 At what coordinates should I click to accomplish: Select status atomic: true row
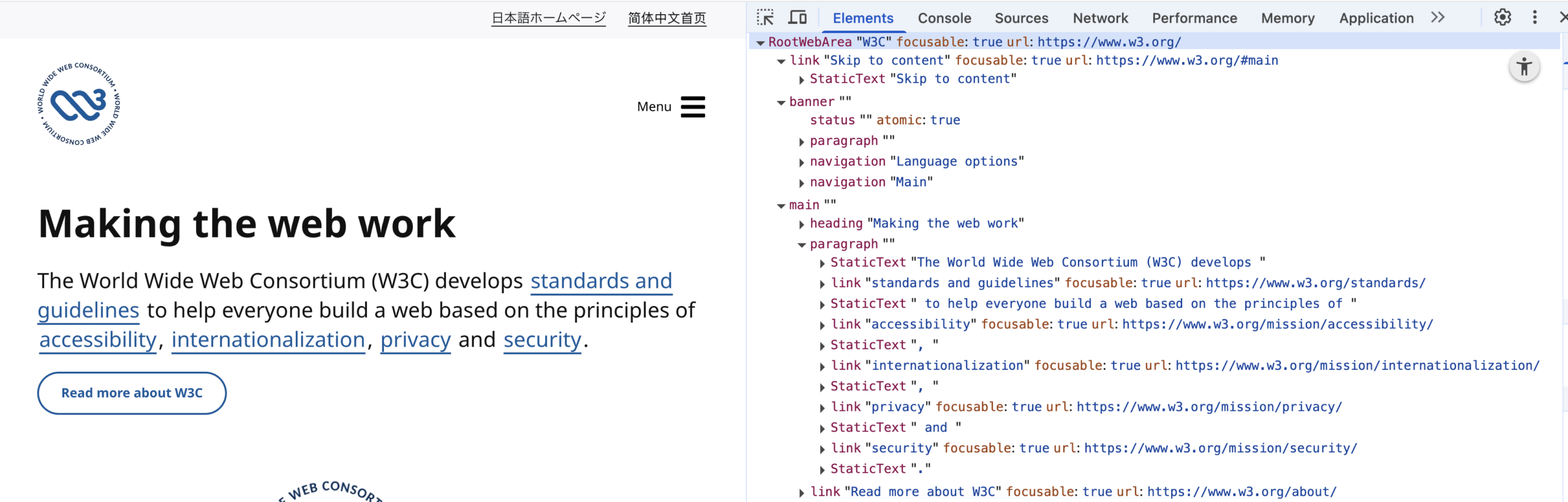pos(884,120)
